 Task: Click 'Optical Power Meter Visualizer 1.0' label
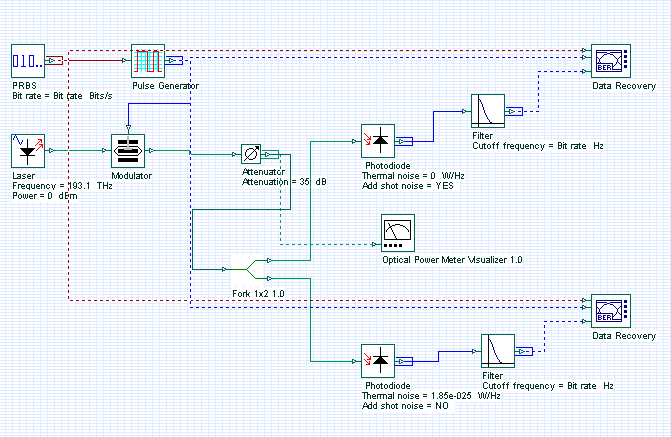(452, 260)
